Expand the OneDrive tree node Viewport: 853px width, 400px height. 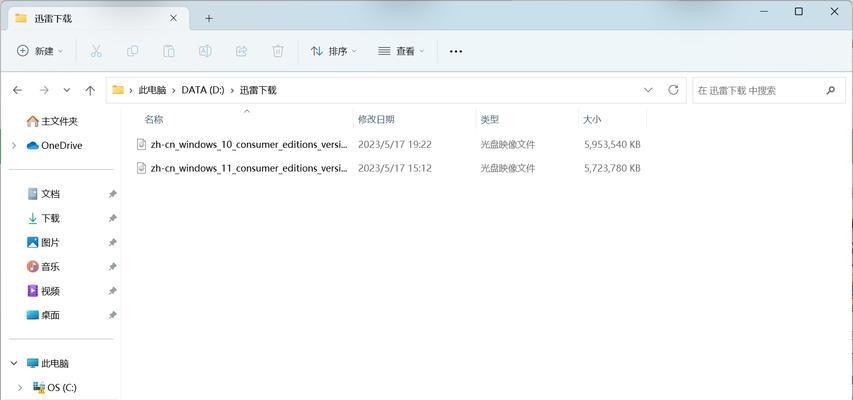click(14, 145)
